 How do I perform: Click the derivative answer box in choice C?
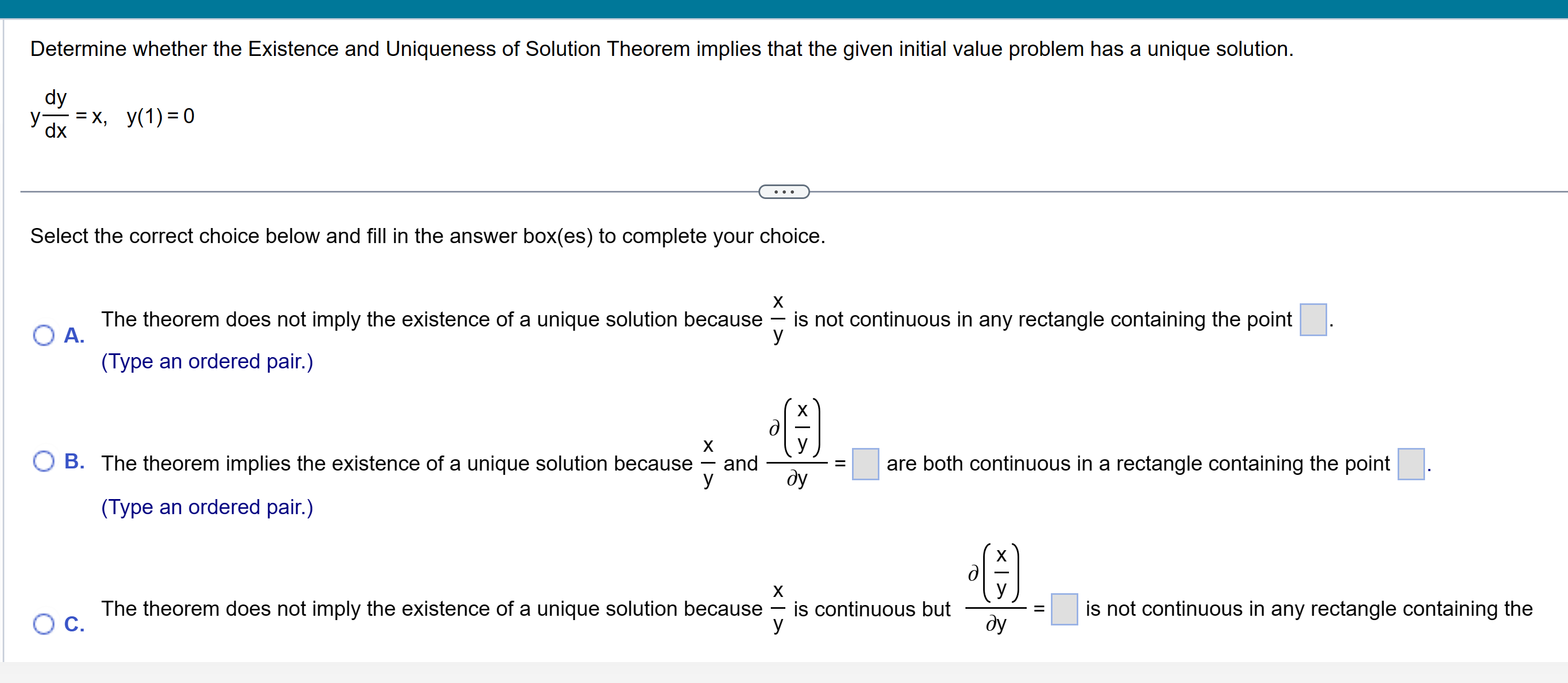coord(1065,609)
